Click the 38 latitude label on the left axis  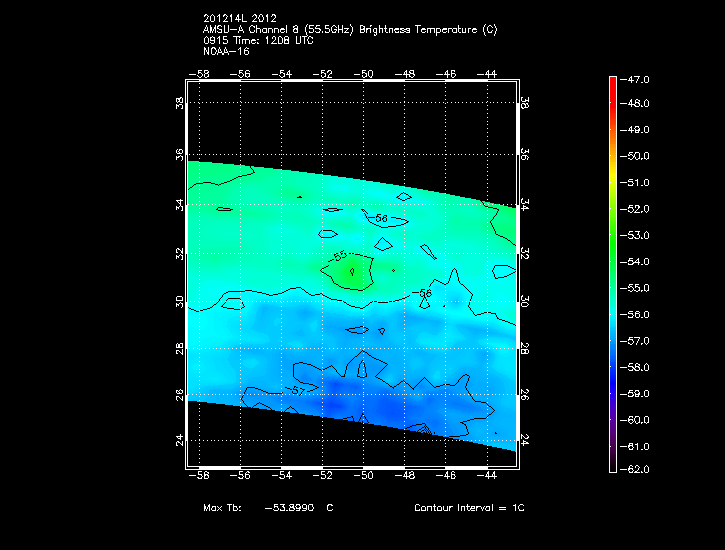coord(180,103)
